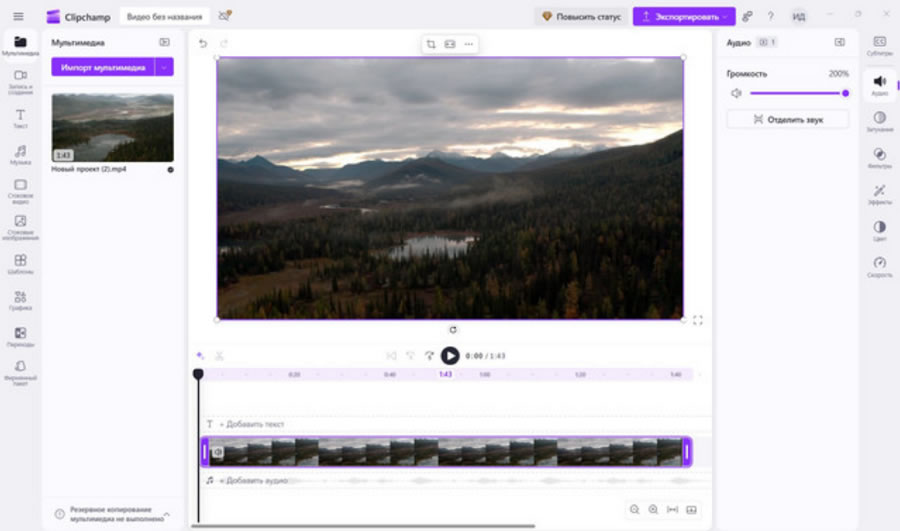The image size is (900, 531).
Task: Open the hamburger main menu
Action: (x=18, y=16)
